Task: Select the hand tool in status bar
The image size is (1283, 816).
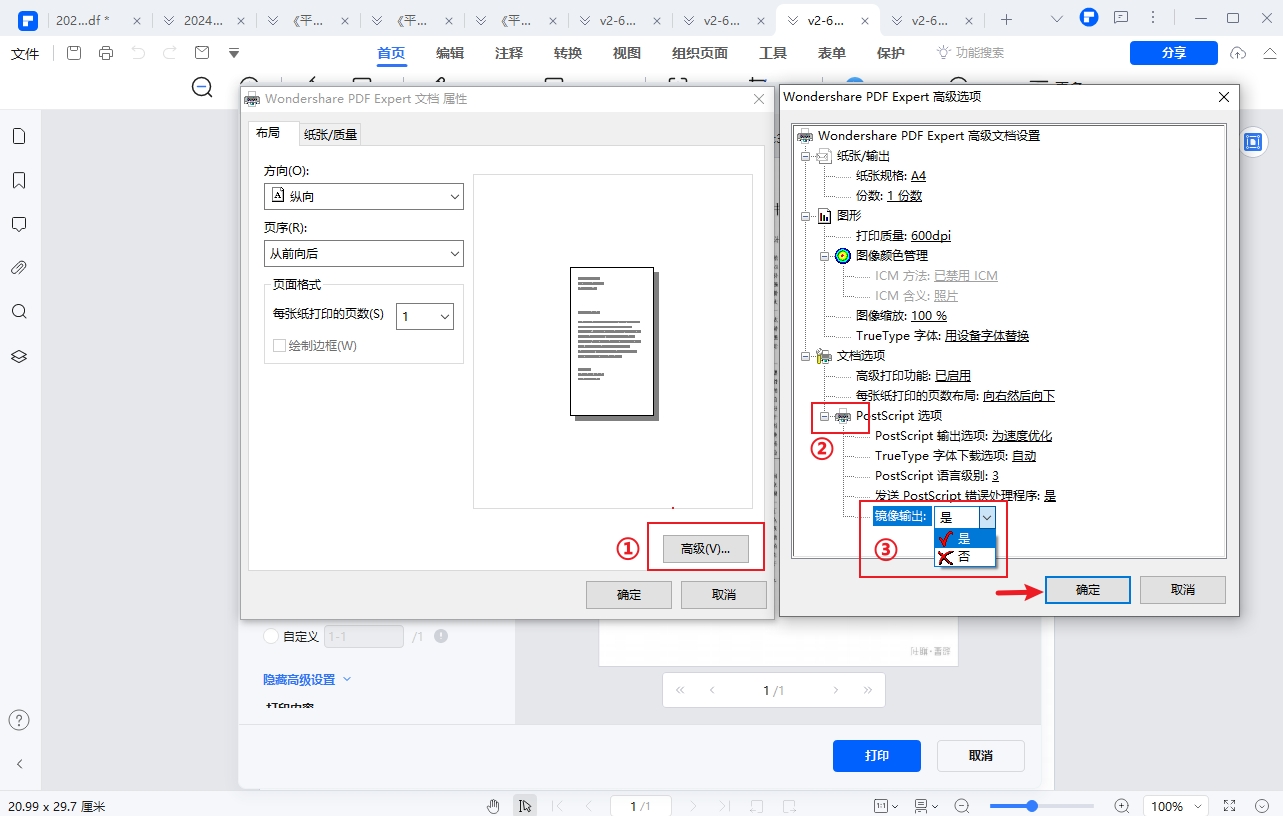Action: click(x=493, y=806)
